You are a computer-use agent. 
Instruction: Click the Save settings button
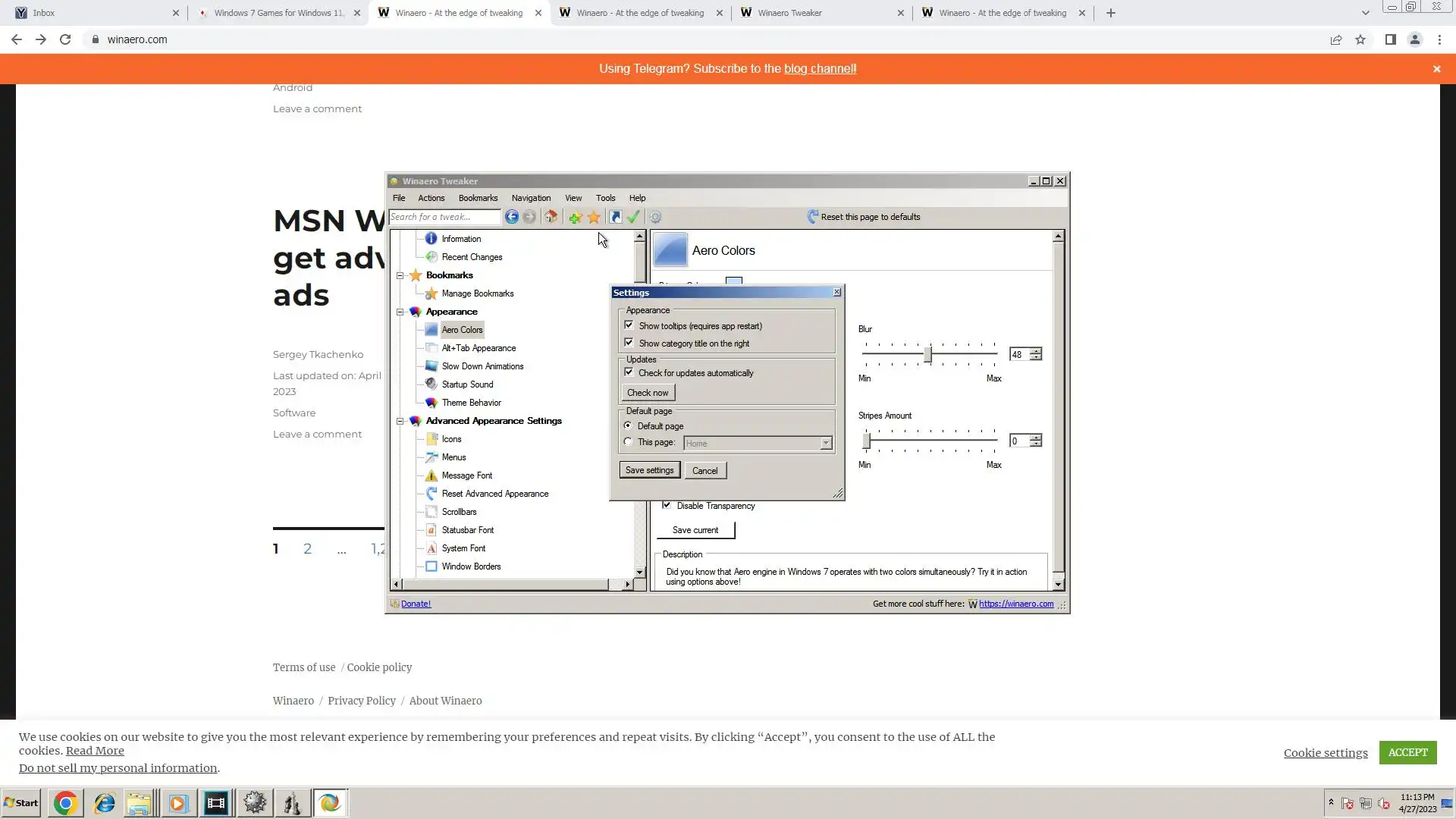[x=649, y=470]
